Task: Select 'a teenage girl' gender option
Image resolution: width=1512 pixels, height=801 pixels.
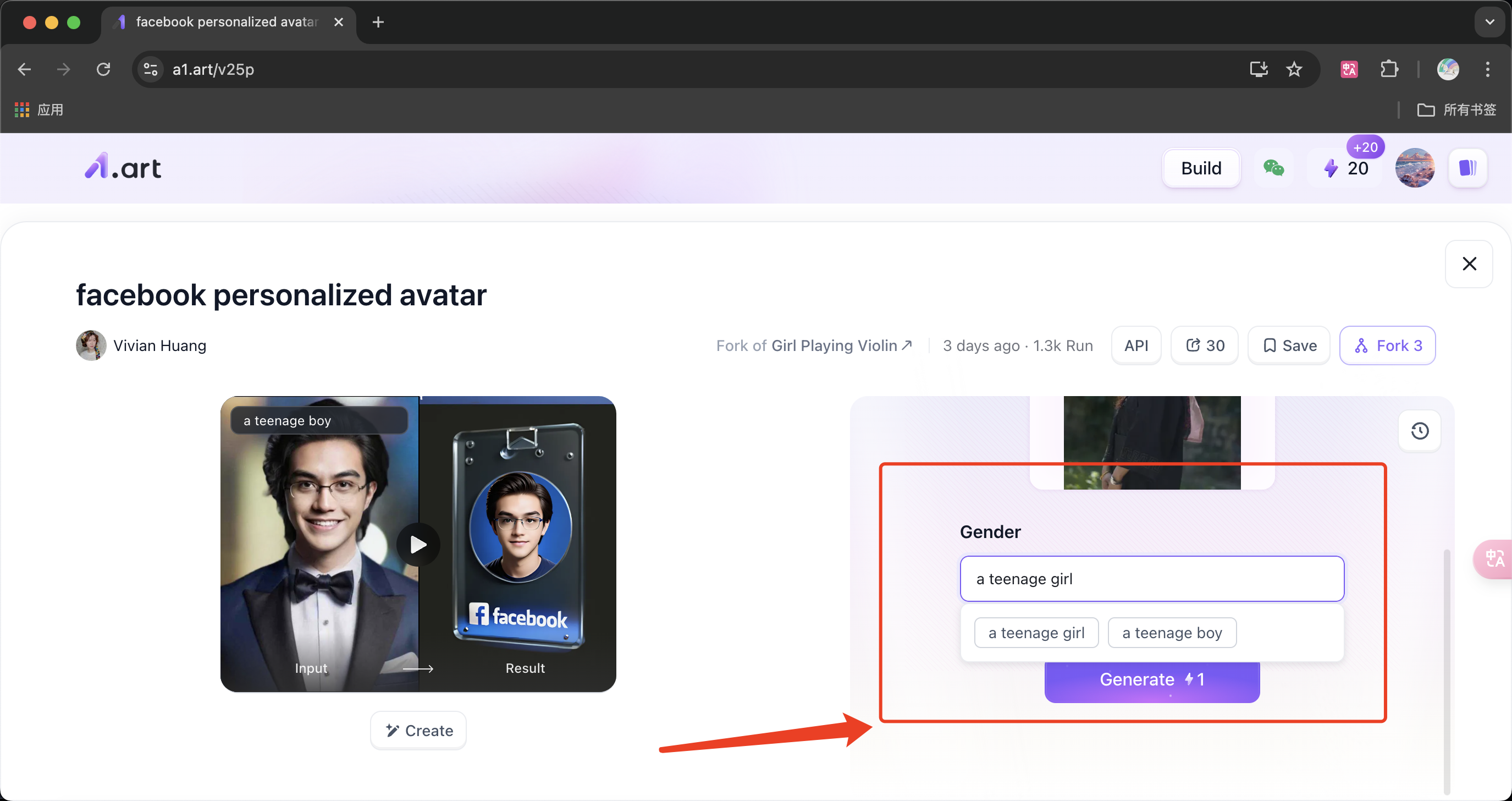Action: pyautogui.click(x=1036, y=632)
